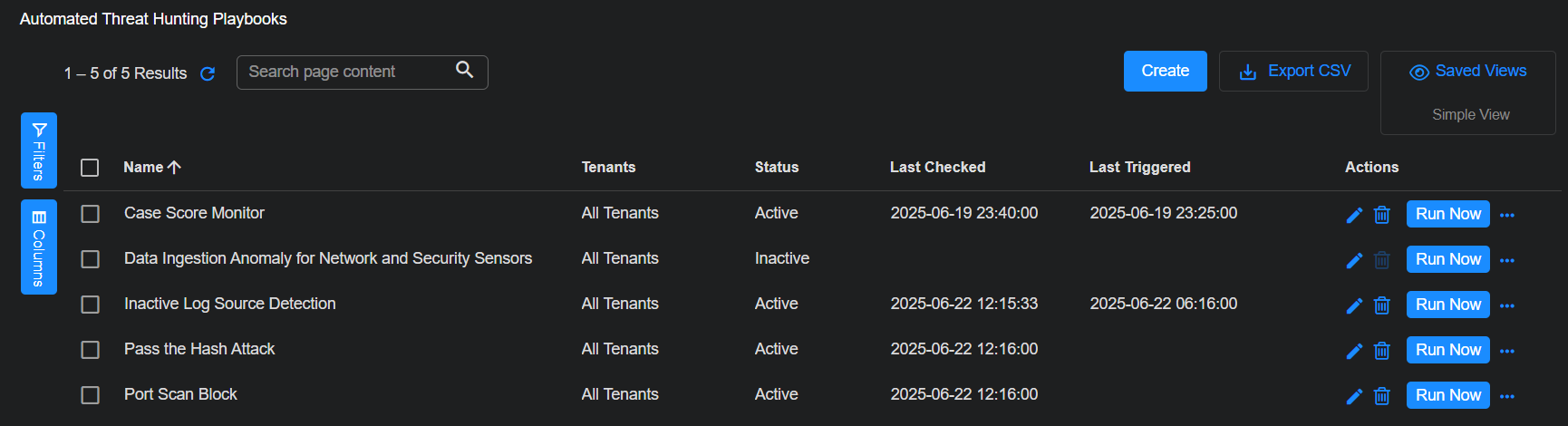Viewport: 1568px width, 426px height.
Task: Check the Case Score Monitor row
Action: tap(90, 214)
